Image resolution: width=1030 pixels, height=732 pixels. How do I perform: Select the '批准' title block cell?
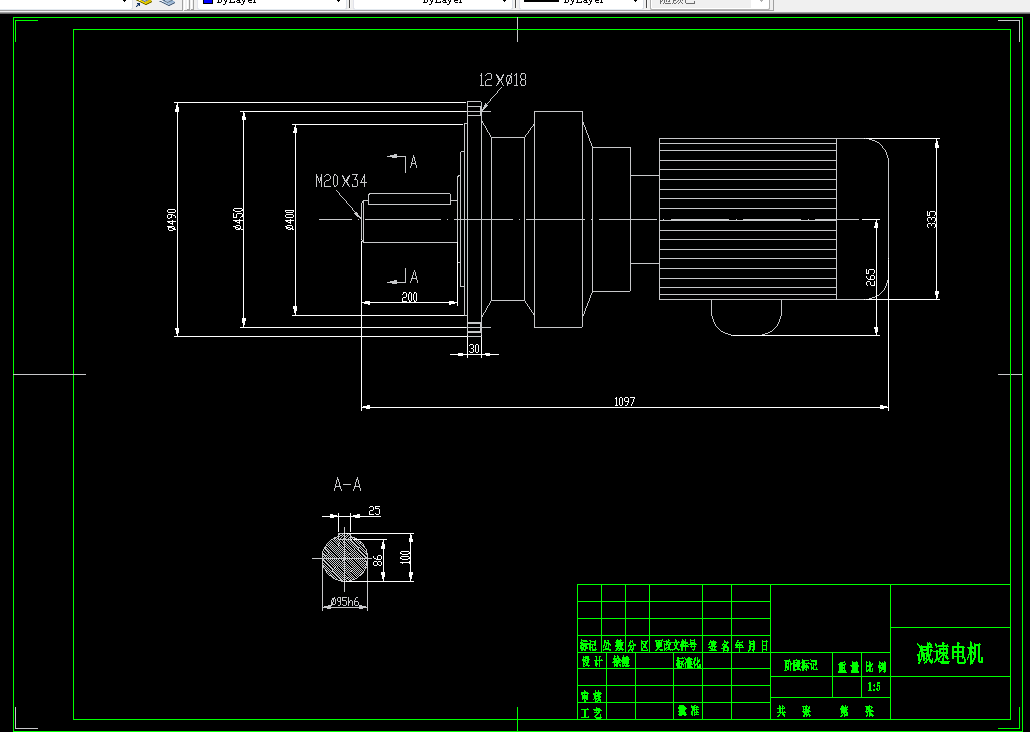(688, 712)
